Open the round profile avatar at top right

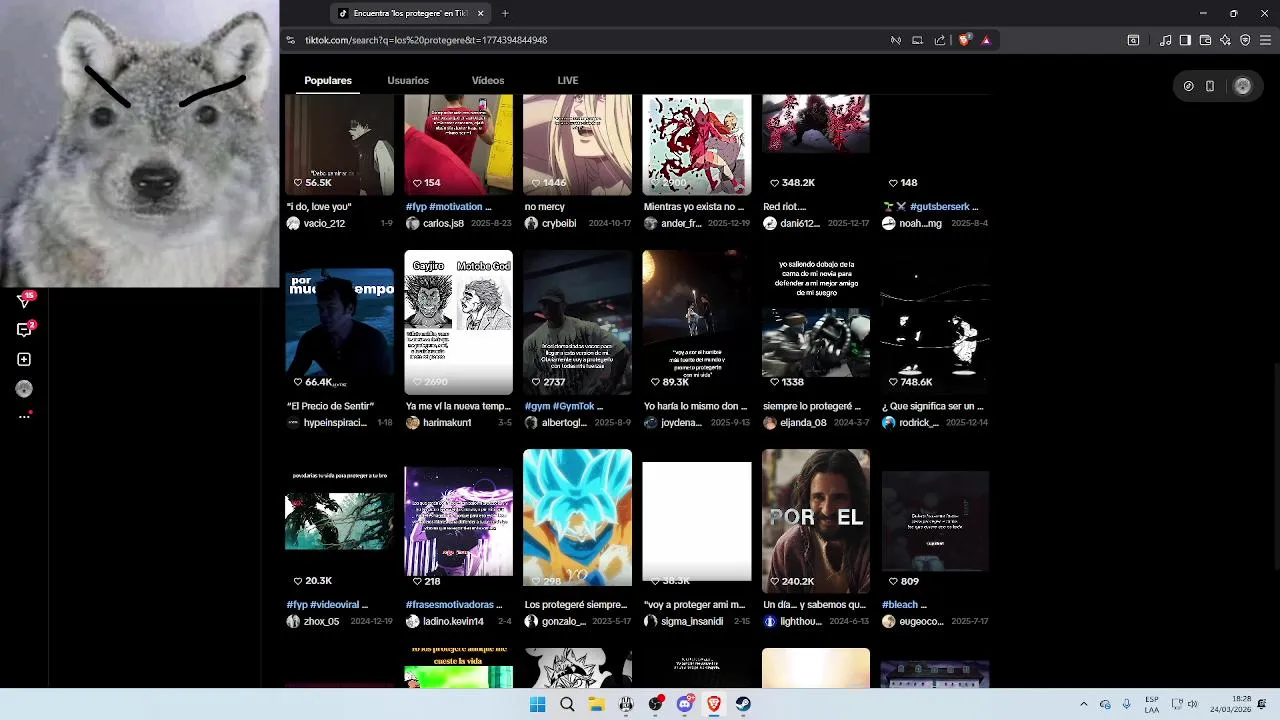[1243, 86]
